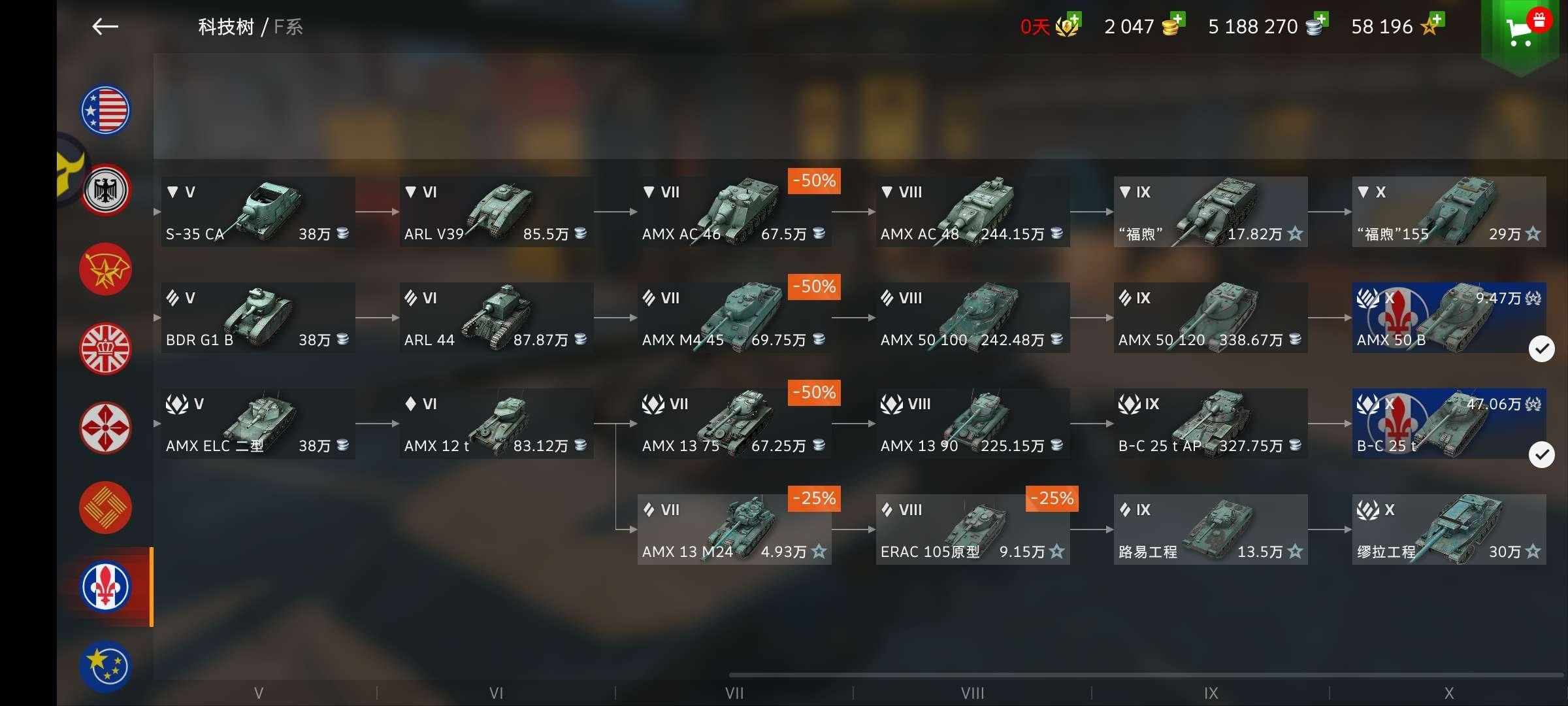This screenshot has height=706, width=1568.
Task: Click the horizontal tech tree scrollbar
Action: coord(1146,675)
